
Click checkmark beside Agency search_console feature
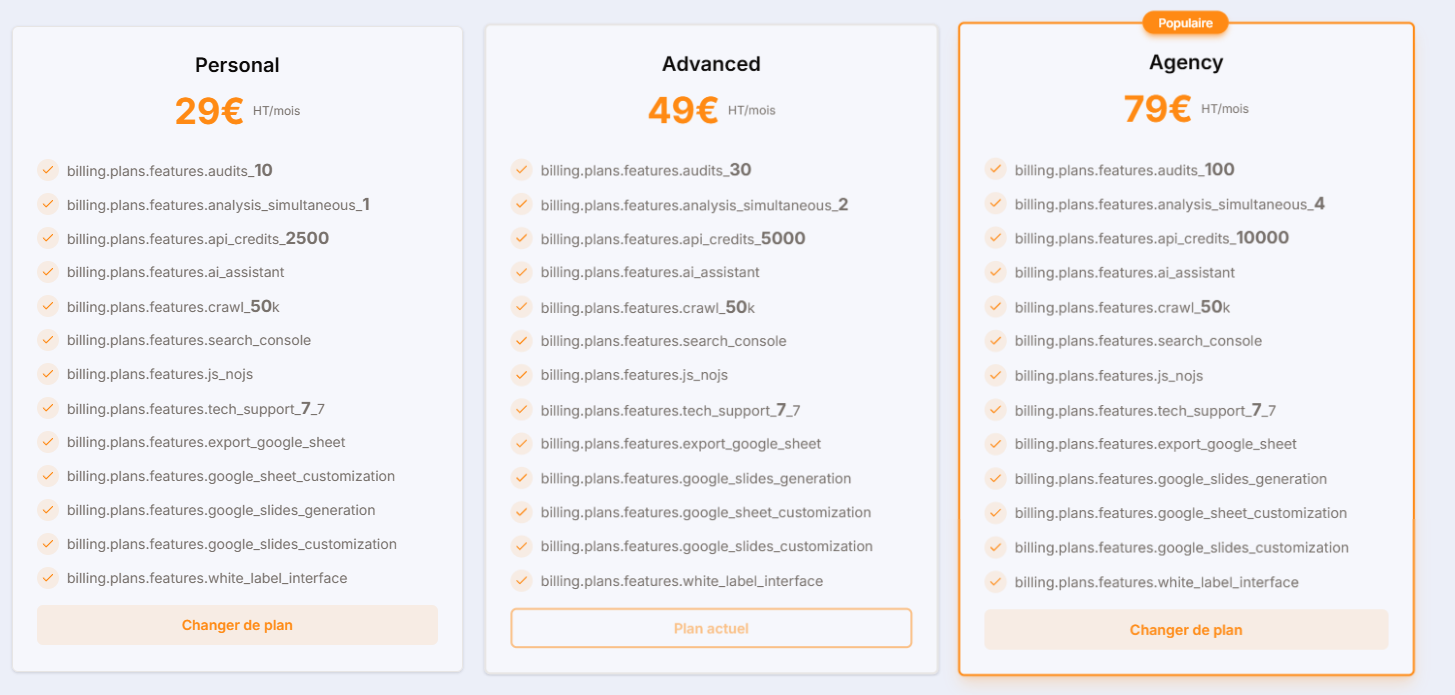point(995,340)
